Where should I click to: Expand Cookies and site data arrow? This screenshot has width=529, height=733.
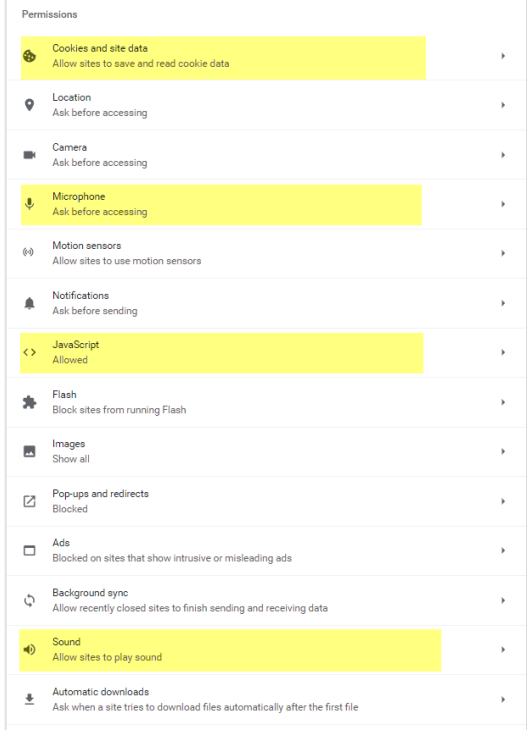point(503,56)
